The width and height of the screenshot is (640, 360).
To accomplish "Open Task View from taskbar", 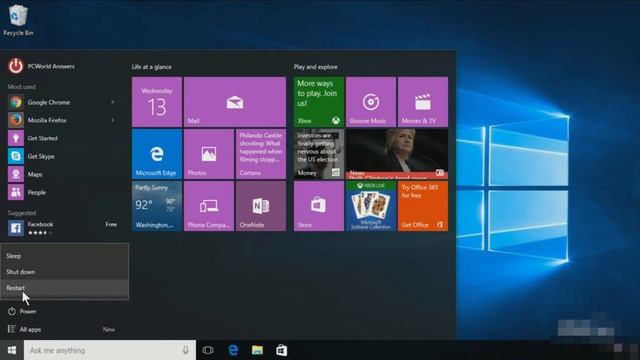I will [x=208, y=350].
